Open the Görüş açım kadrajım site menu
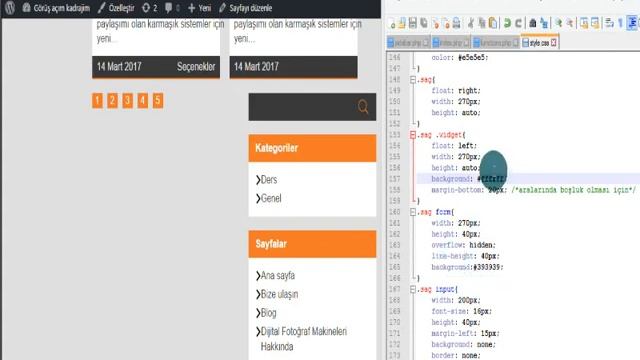The height and width of the screenshot is (360, 640). coord(56,8)
